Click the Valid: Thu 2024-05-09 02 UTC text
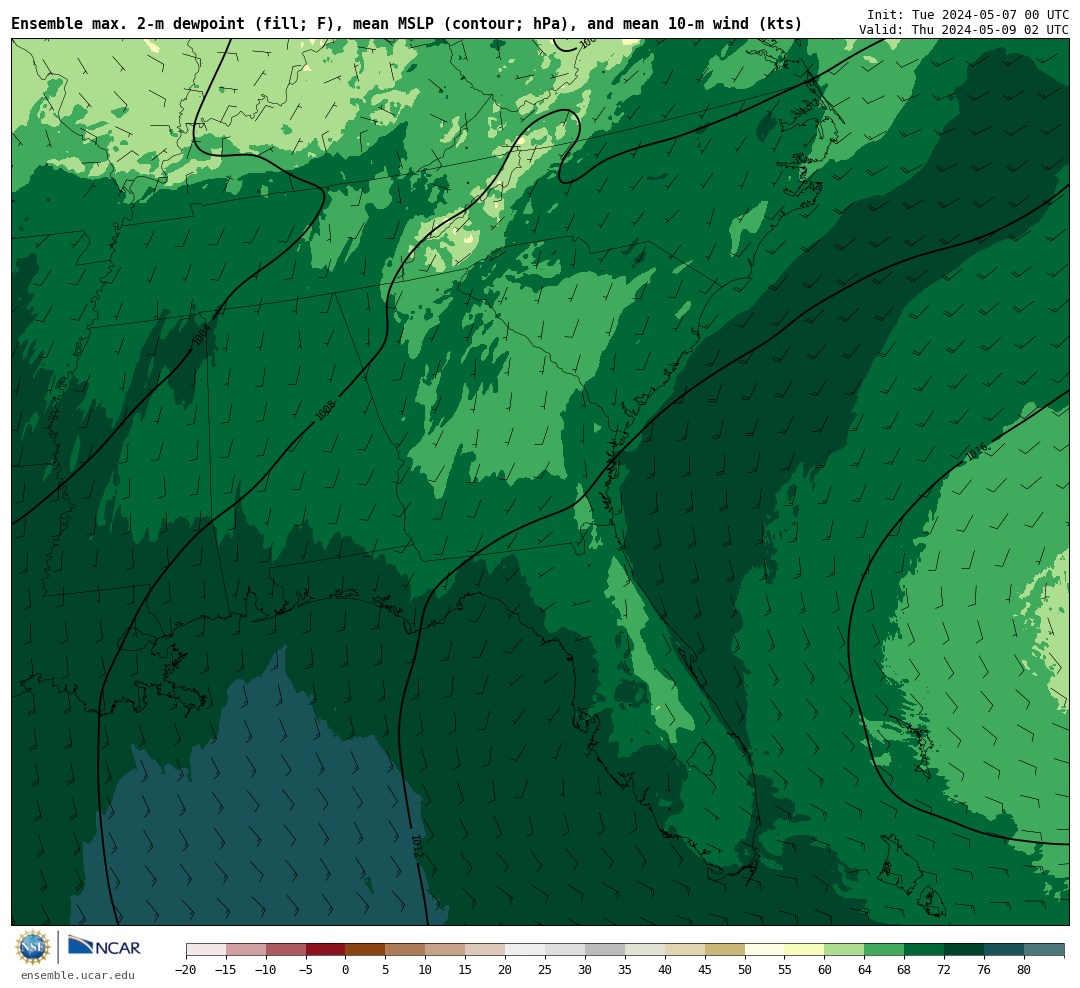1080x988 pixels. click(964, 30)
